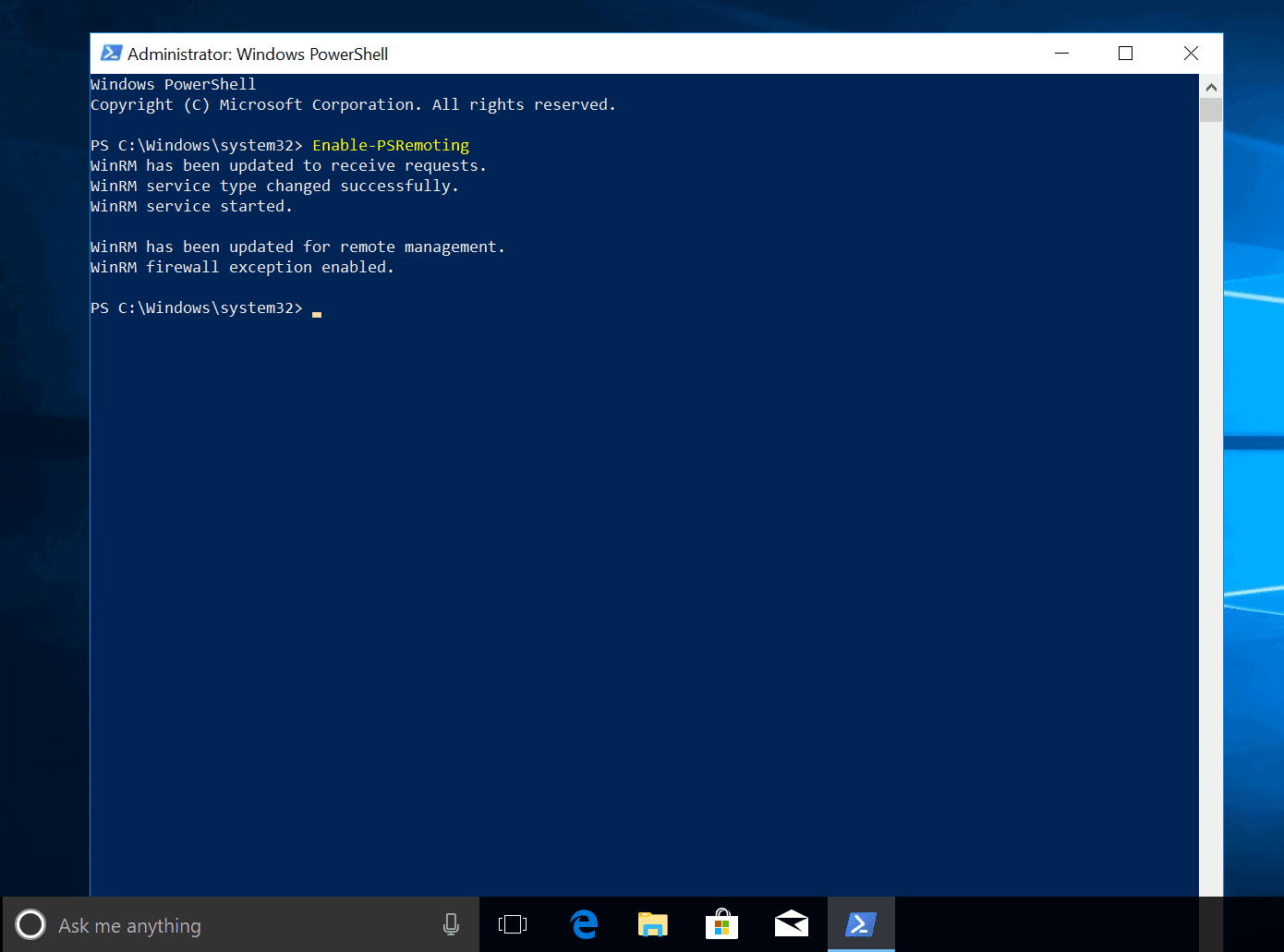Viewport: 1284px width, 952px height.
Task: Launch the Mail app from the taskbar
Action: (x=792, y=924)
